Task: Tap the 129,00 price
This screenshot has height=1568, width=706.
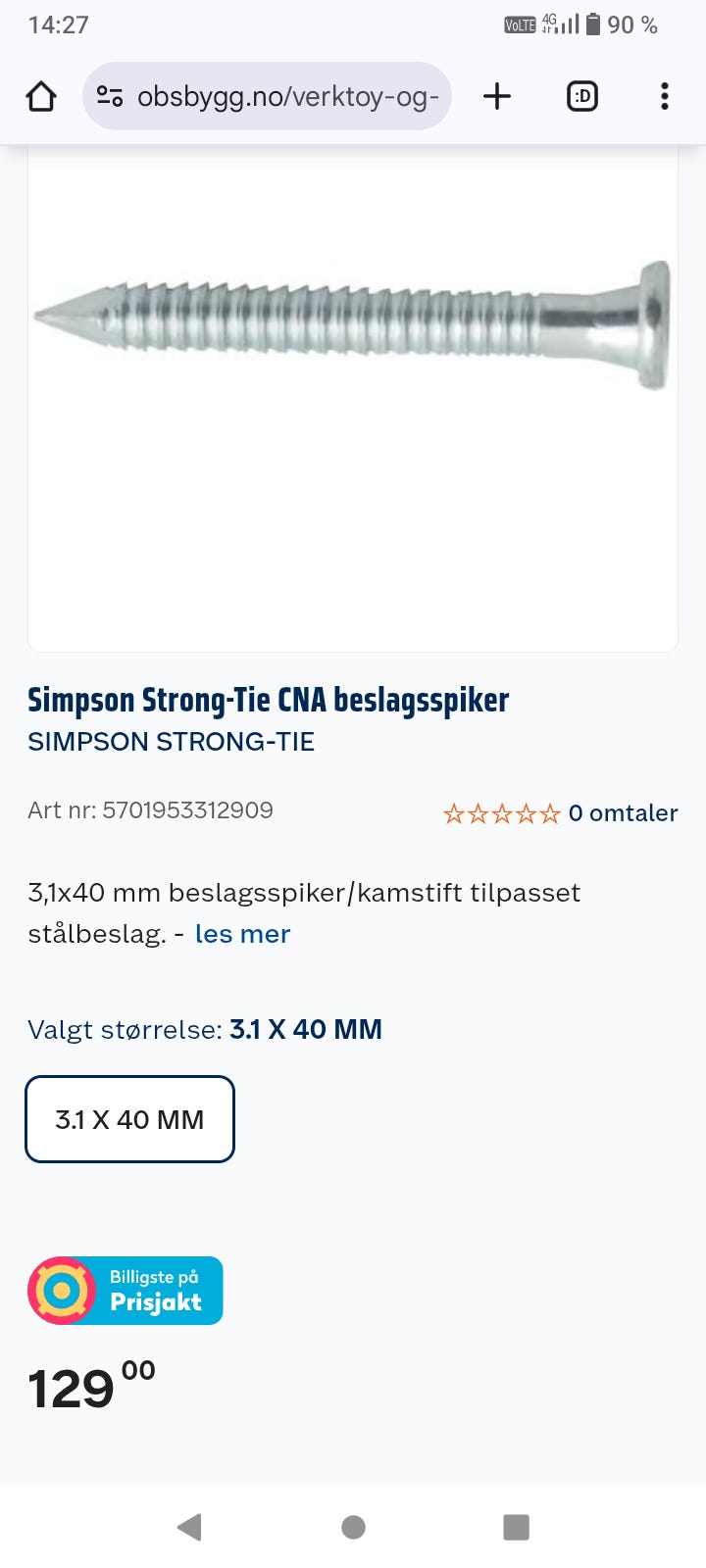Action: click(x=90, y=1387)
